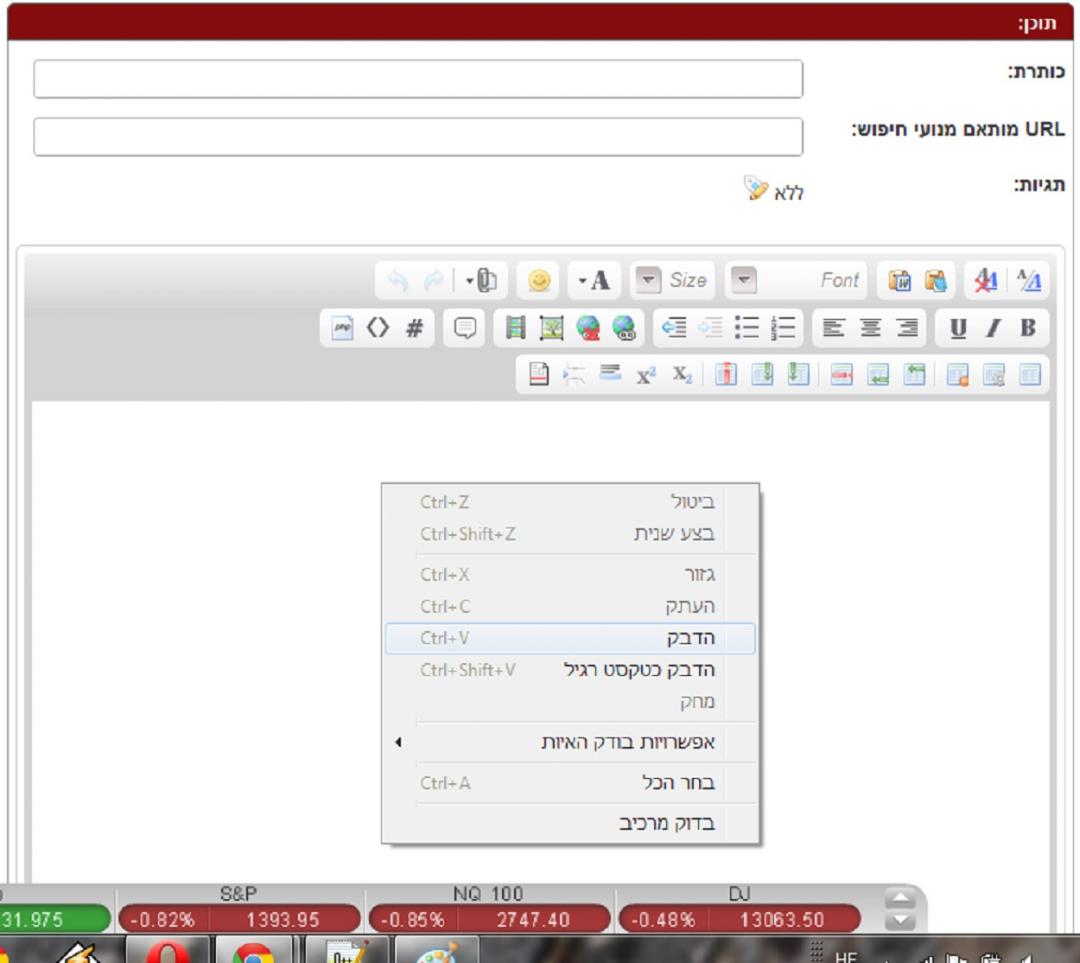Insert a video with the filmstrip icon
Image resolution: width=1080 pixels, height=963 pixels.
point(515,328)
